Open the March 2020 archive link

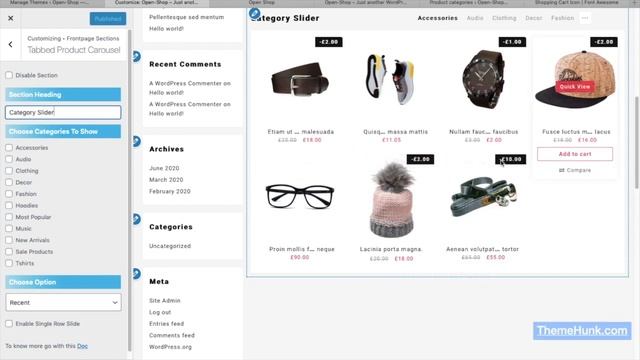(166, 180)
